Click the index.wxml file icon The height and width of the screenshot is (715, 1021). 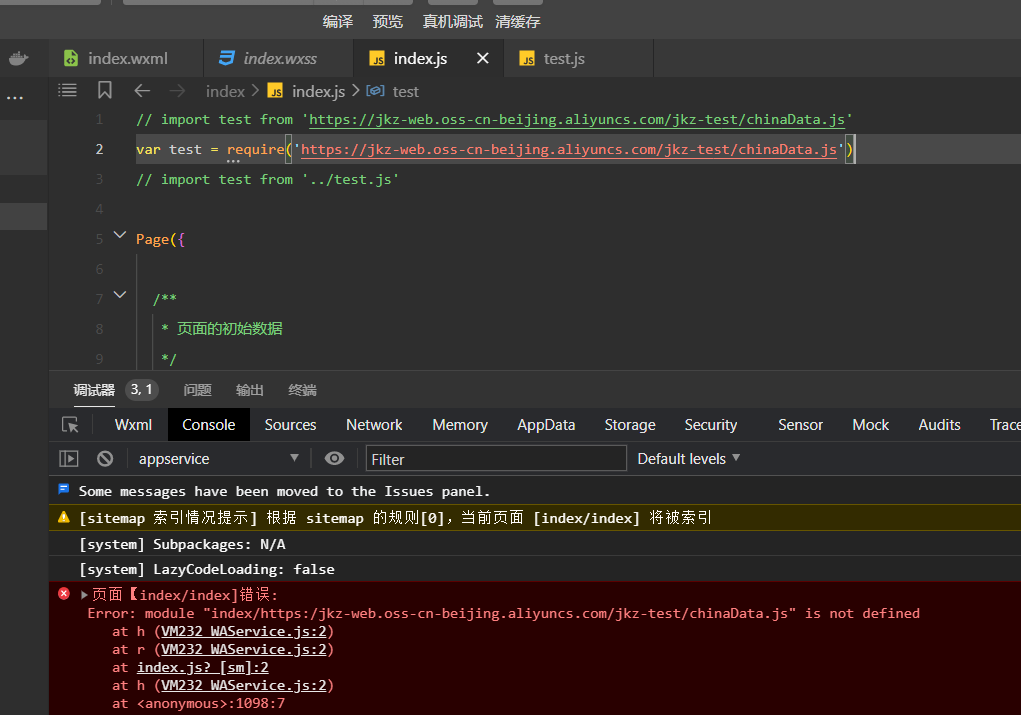[x=71, y=59]
